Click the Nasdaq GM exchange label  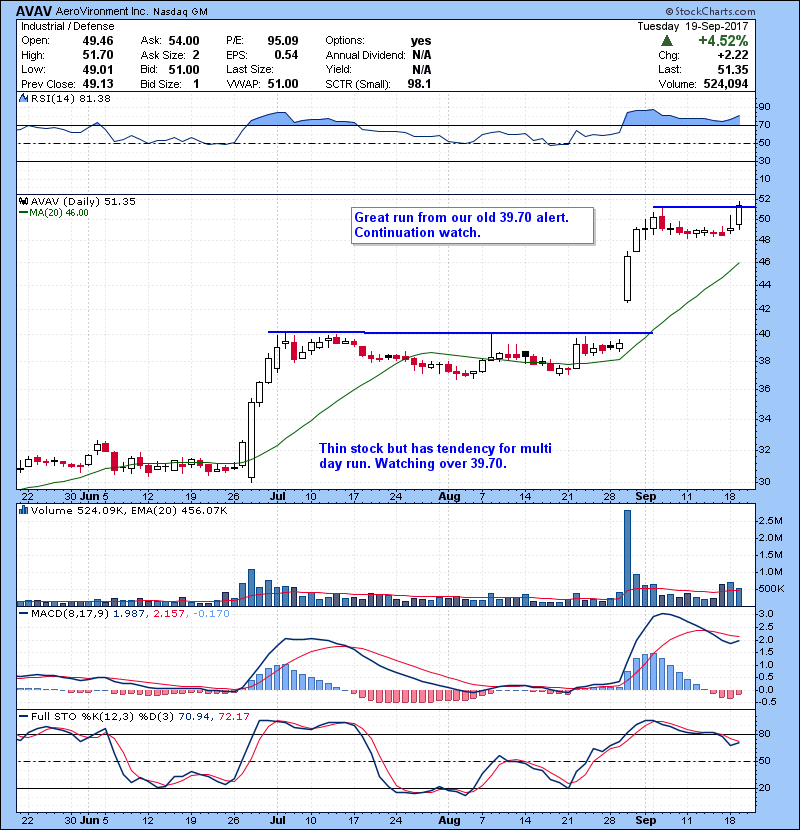click(181, 12)
